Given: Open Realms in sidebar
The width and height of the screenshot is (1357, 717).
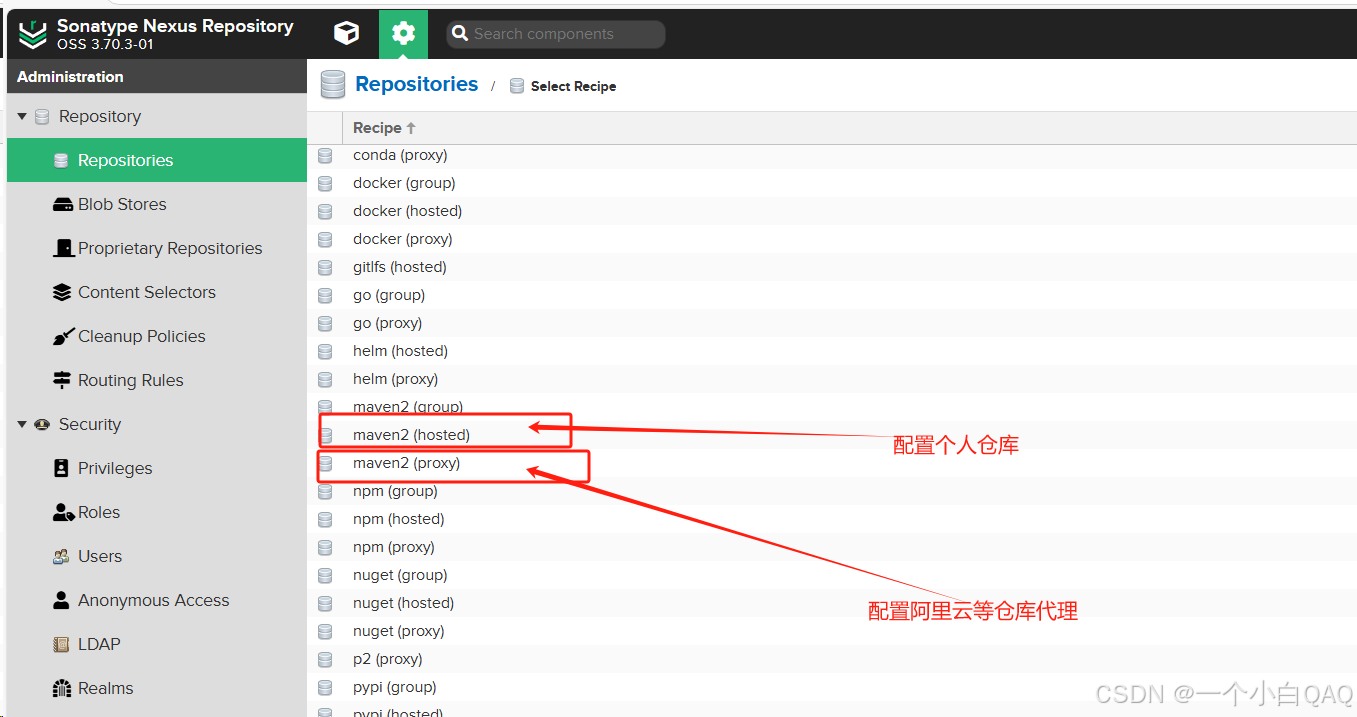Looking at the screenshot, I should click(157, 688).
